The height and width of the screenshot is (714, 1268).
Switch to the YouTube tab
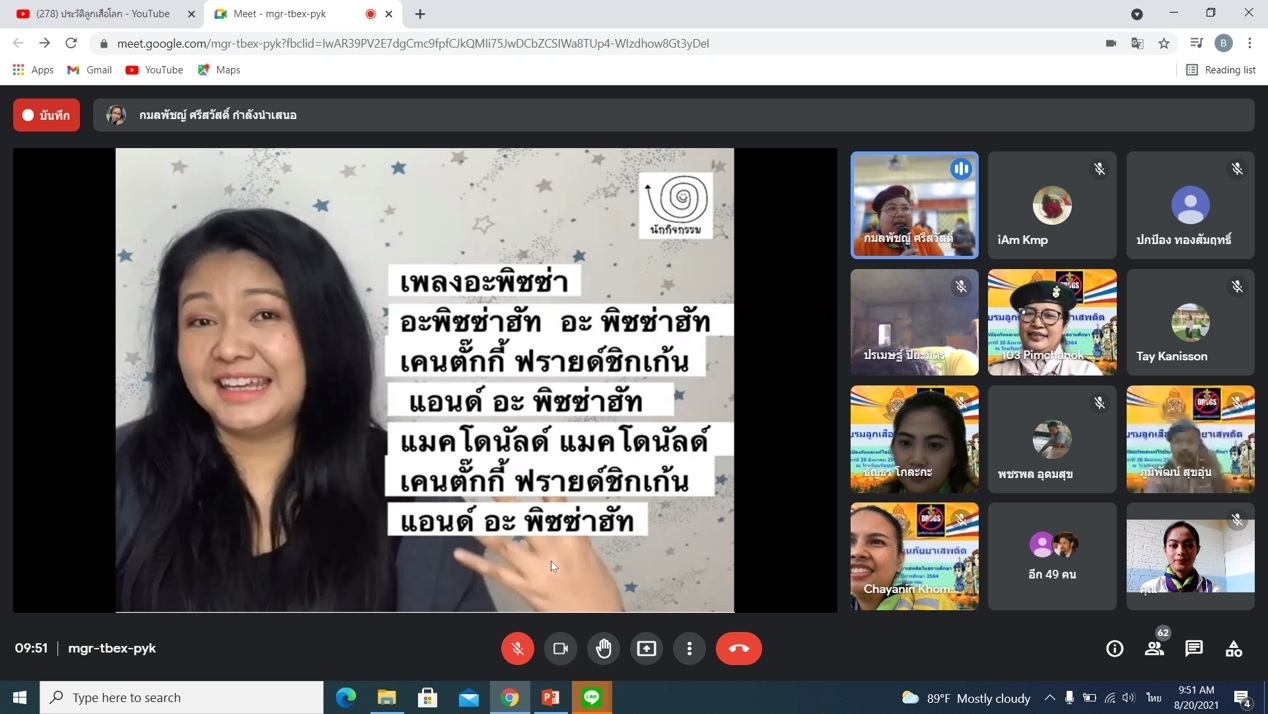click(102, 14)
